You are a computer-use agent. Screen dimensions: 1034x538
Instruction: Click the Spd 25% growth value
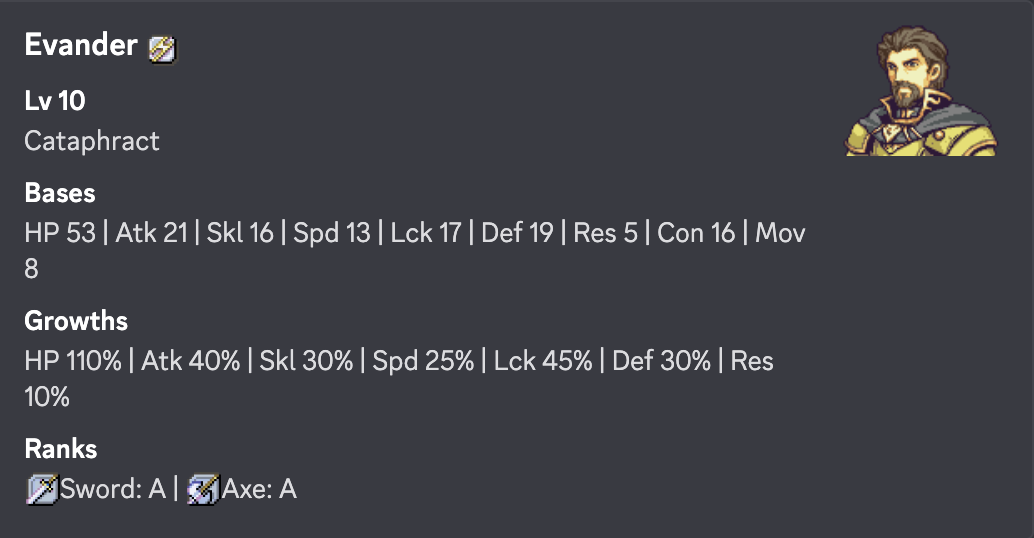click(423, 361)
